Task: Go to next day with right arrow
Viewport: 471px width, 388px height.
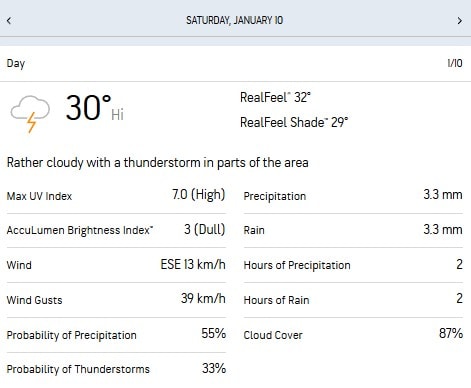Action: coord(460,21)
